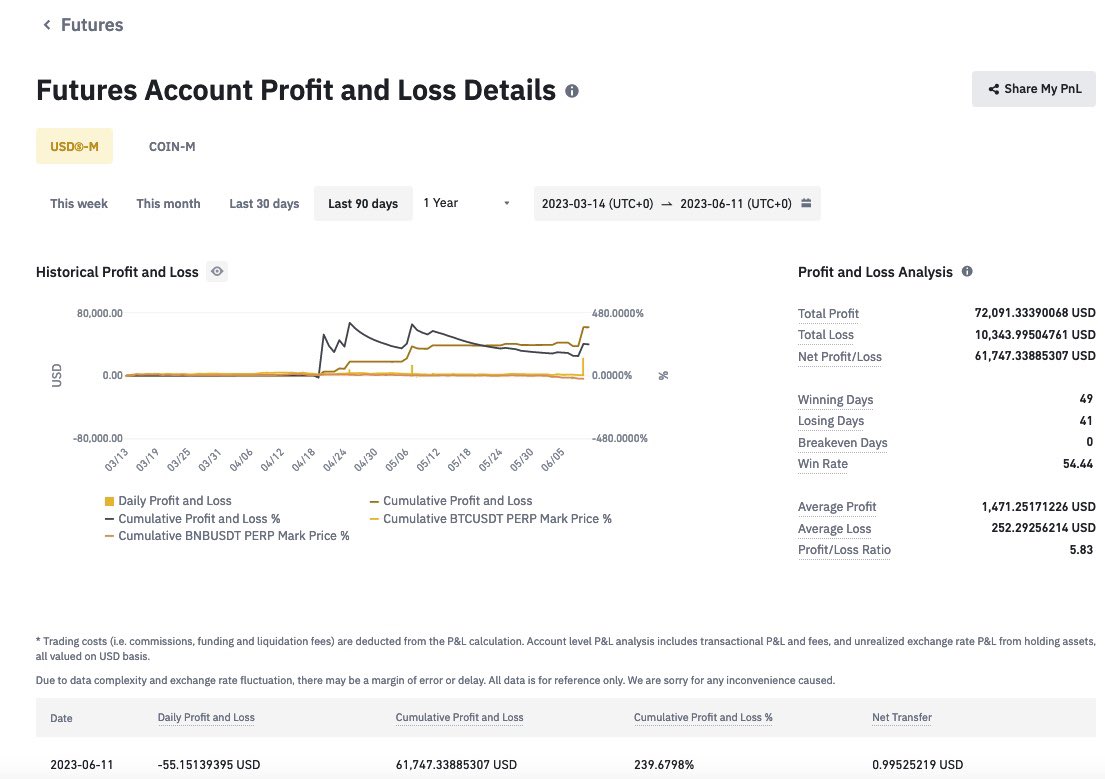
Task: Click share icon in Share My PnL
Action: [994, 89]
